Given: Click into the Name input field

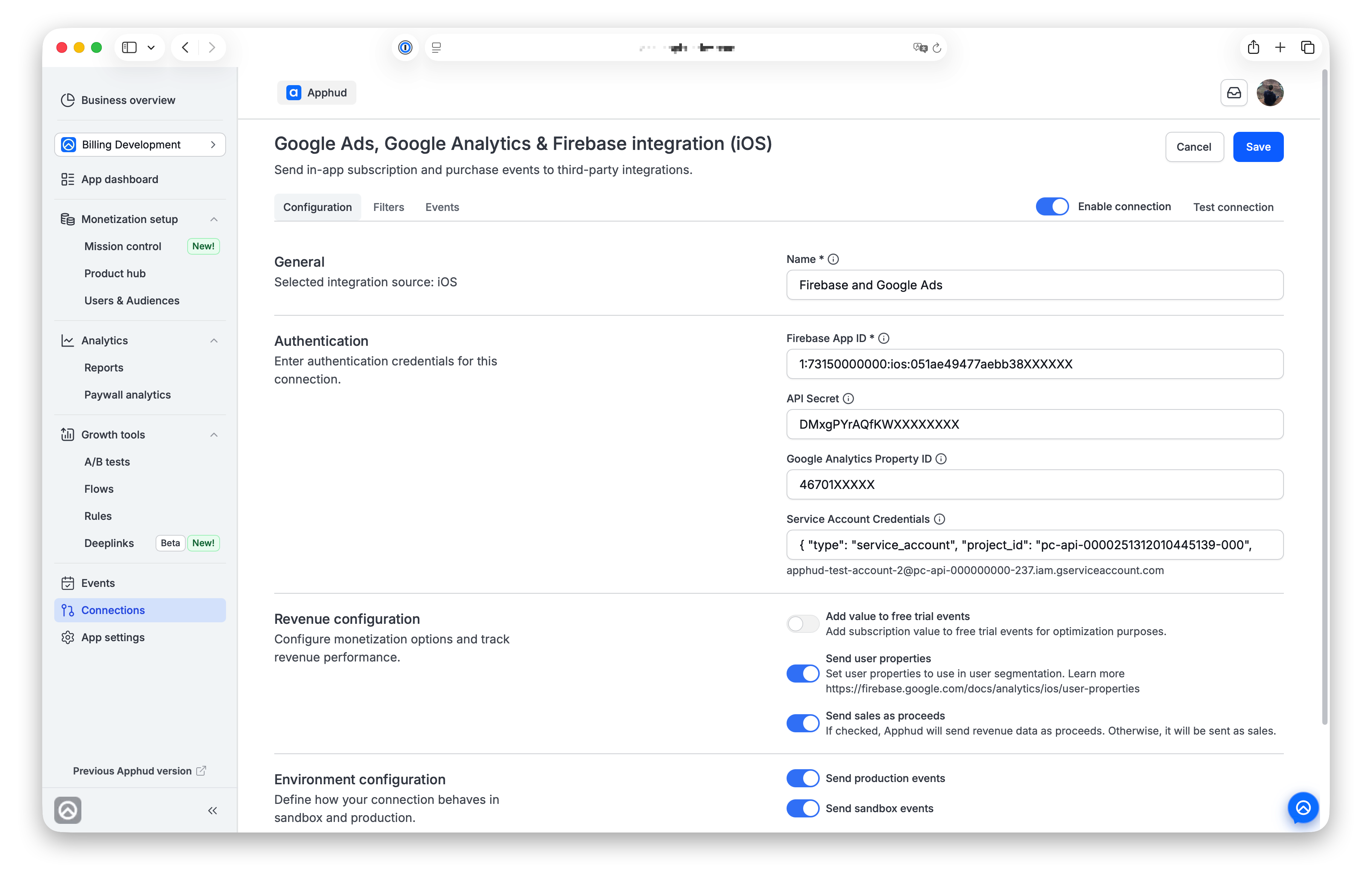Looking at the screenshot, I should (x=1035, y=285).
